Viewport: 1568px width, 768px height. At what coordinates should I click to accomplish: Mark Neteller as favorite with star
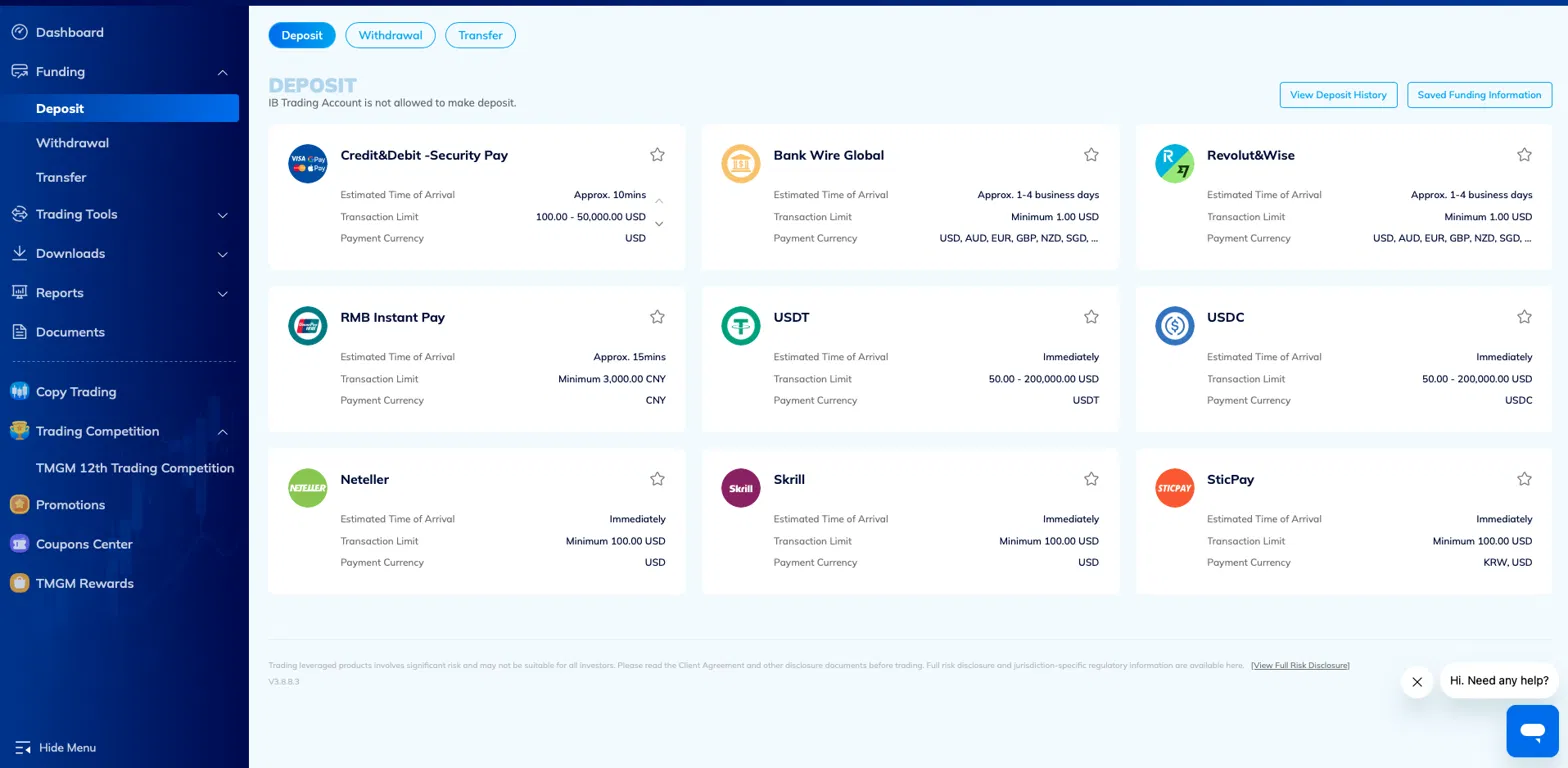[657, 479]
